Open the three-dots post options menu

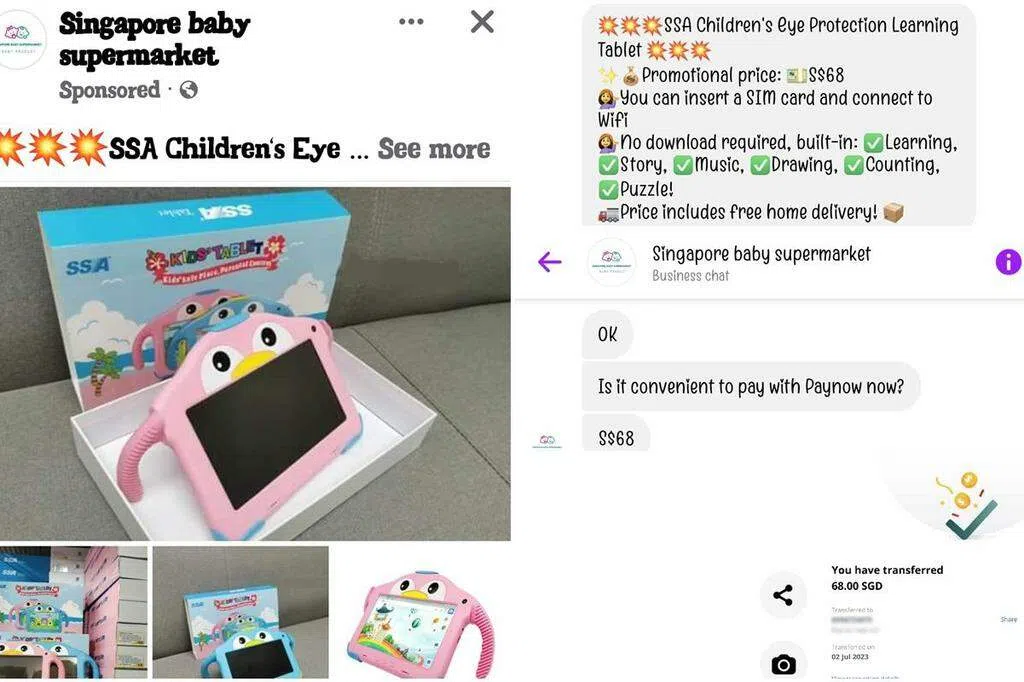point(411,22)
